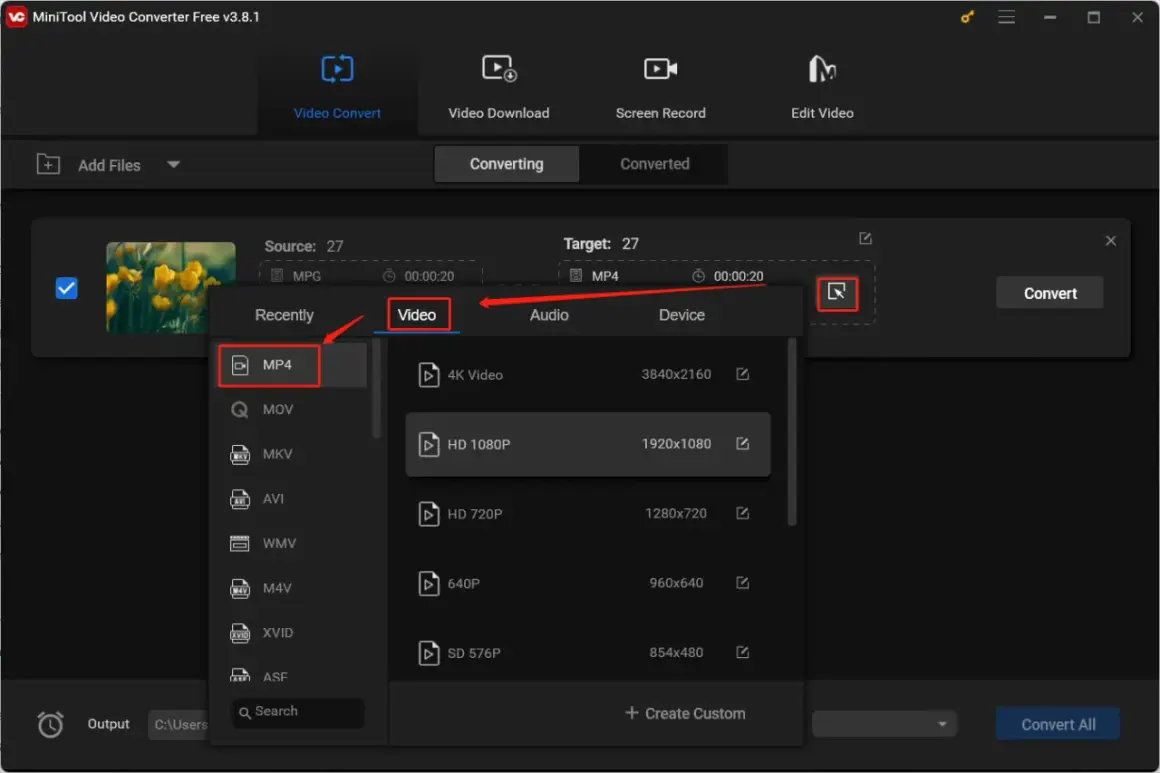Switch to the Converting tab
Screen dimensions: 1160x773
coord(507,164)
